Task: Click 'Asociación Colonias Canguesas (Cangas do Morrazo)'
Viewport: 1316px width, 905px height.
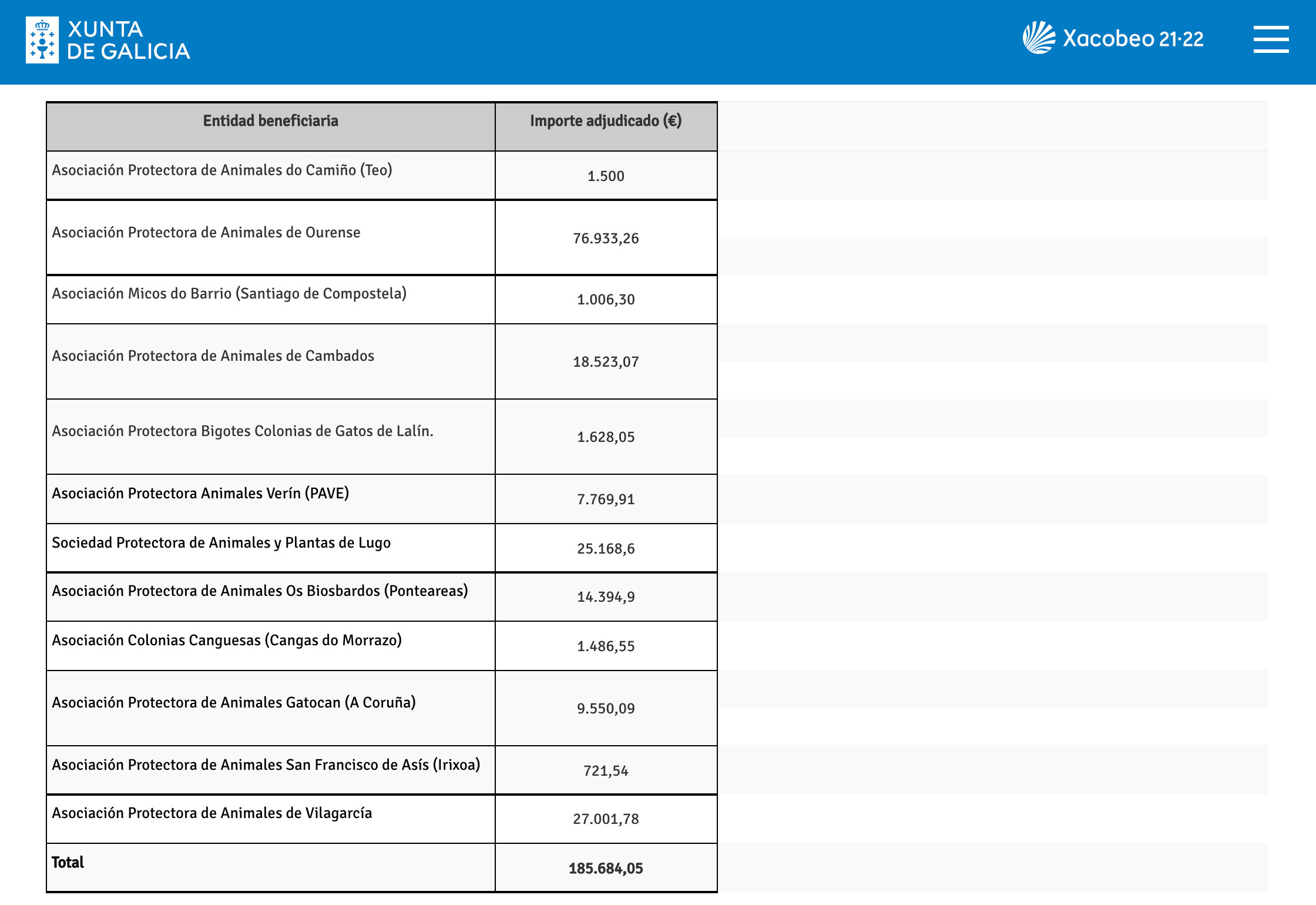Action: click(227, 641)
